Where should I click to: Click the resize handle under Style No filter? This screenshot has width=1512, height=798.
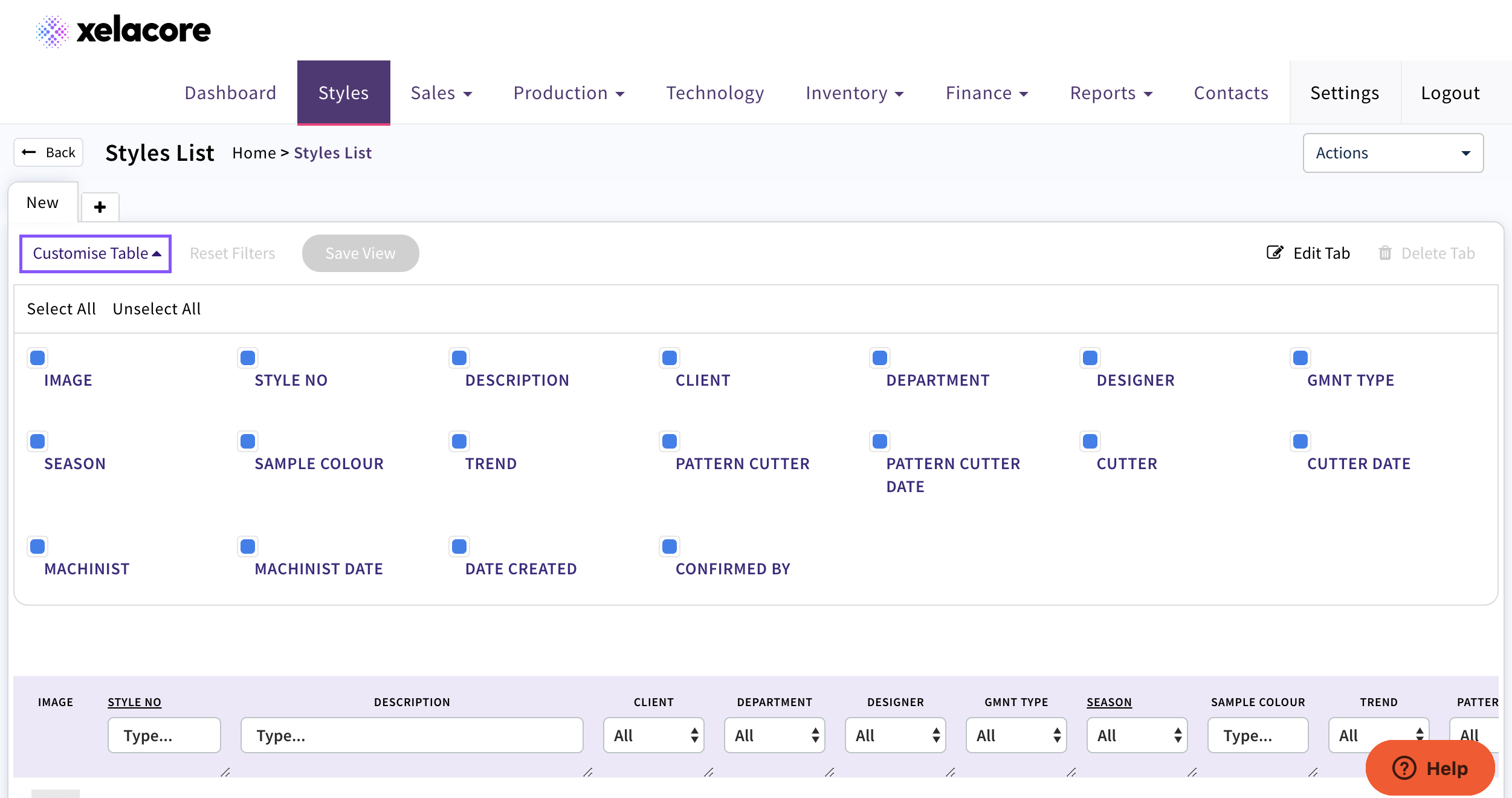pyautogui.click(x=225, y=772)
